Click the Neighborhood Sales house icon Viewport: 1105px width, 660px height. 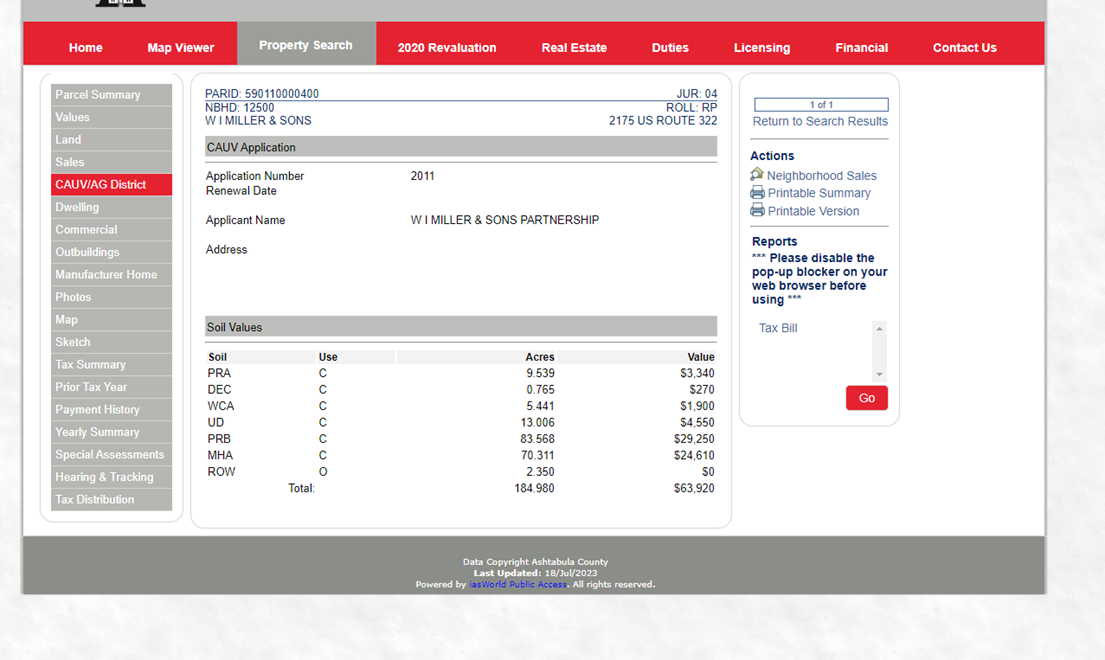(757, 175)
